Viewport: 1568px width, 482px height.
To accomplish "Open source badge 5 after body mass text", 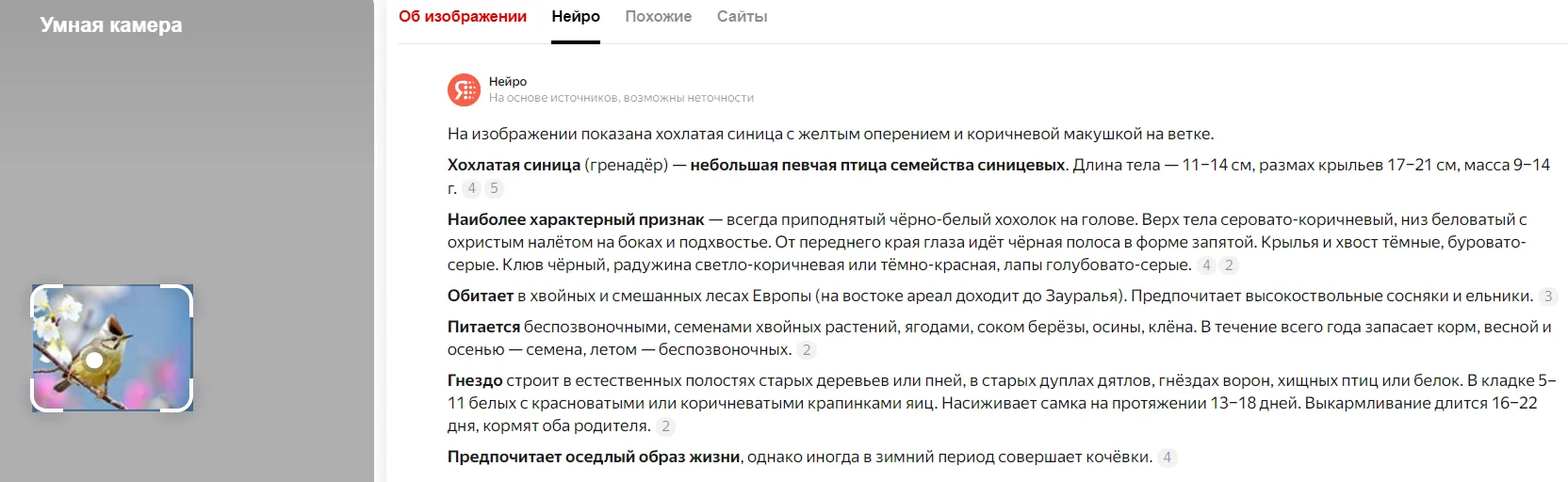I will [493, 188].
